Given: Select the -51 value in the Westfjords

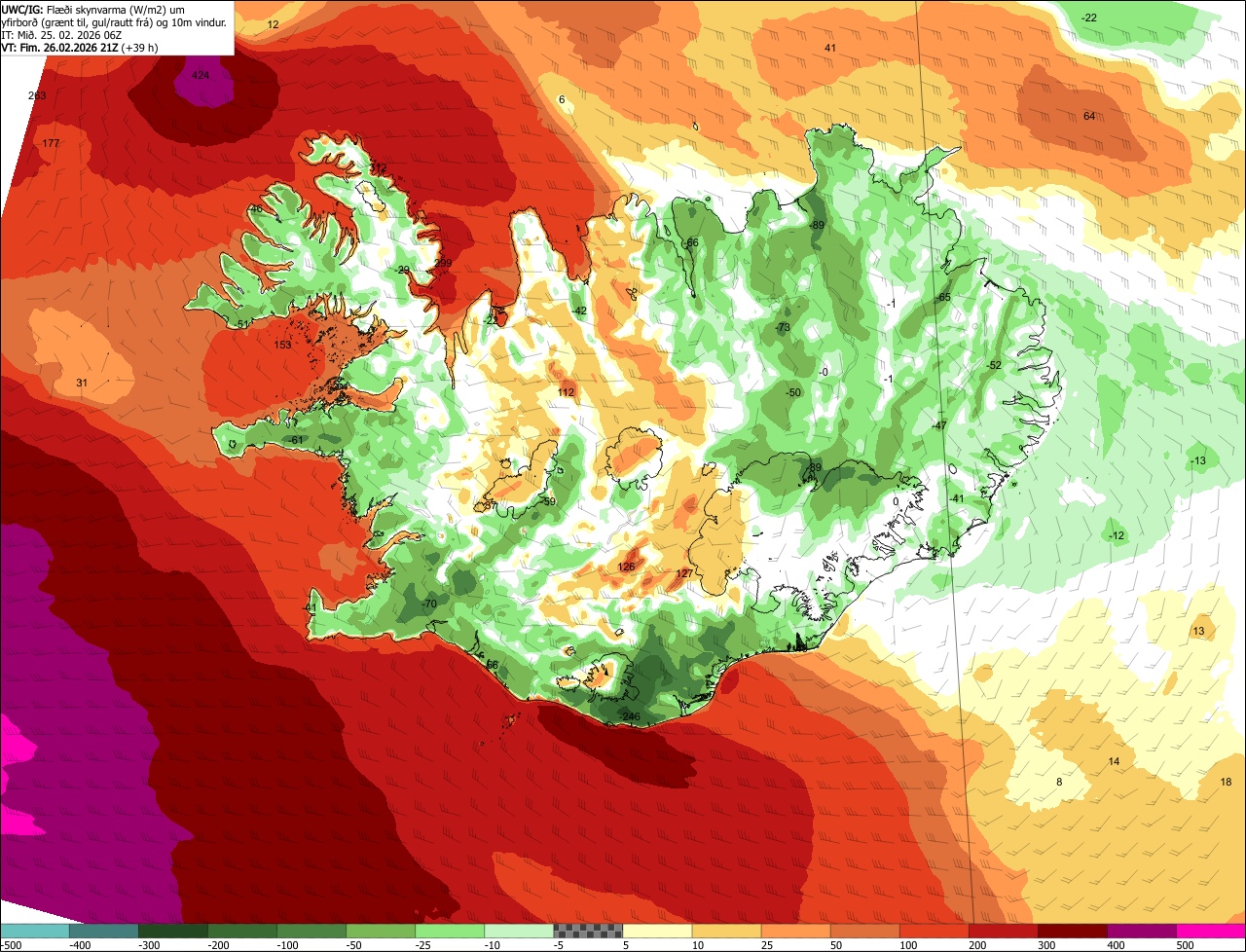Looking at the screenshot, I should point(241,324).
